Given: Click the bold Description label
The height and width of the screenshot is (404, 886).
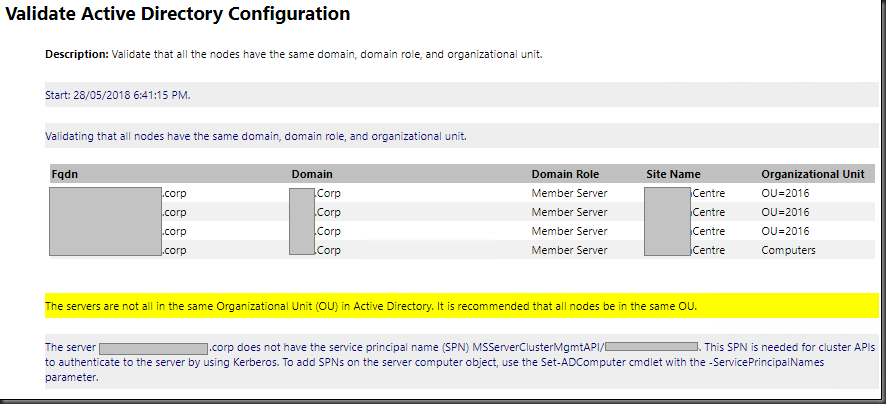Looking at the screenshot, I should [77, 54].
